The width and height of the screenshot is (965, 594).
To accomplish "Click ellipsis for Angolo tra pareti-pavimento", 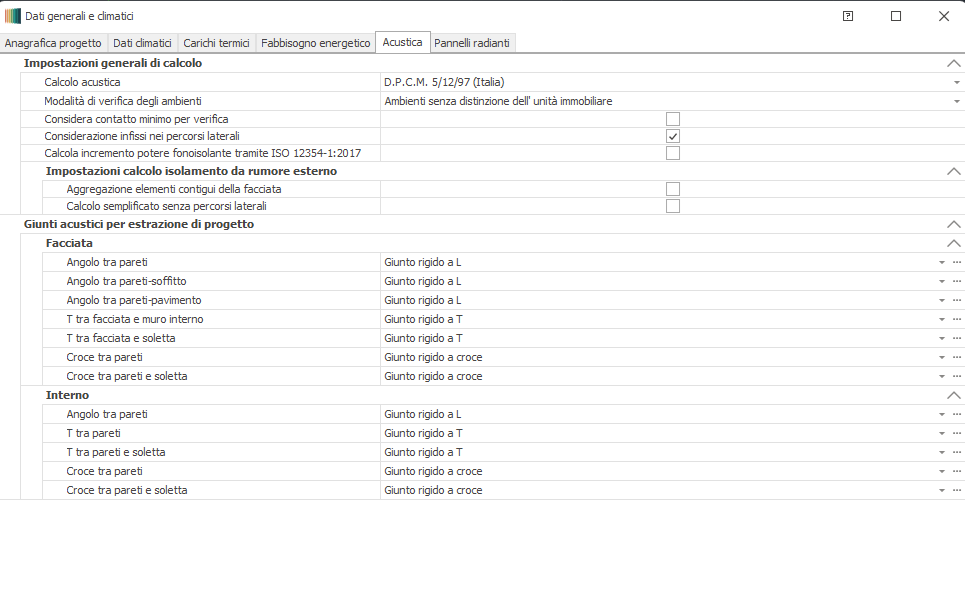I will pyautogui.click(x=956, y=300).
